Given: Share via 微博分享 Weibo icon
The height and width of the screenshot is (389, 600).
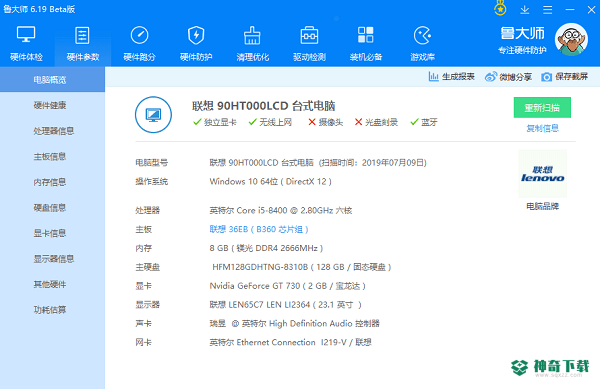Looking at the screenshot, I should [x=491, y=76].
